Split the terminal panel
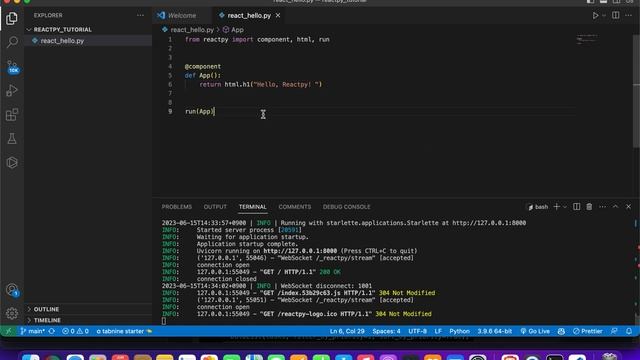The image size is (640, 360). pos(576,207)
